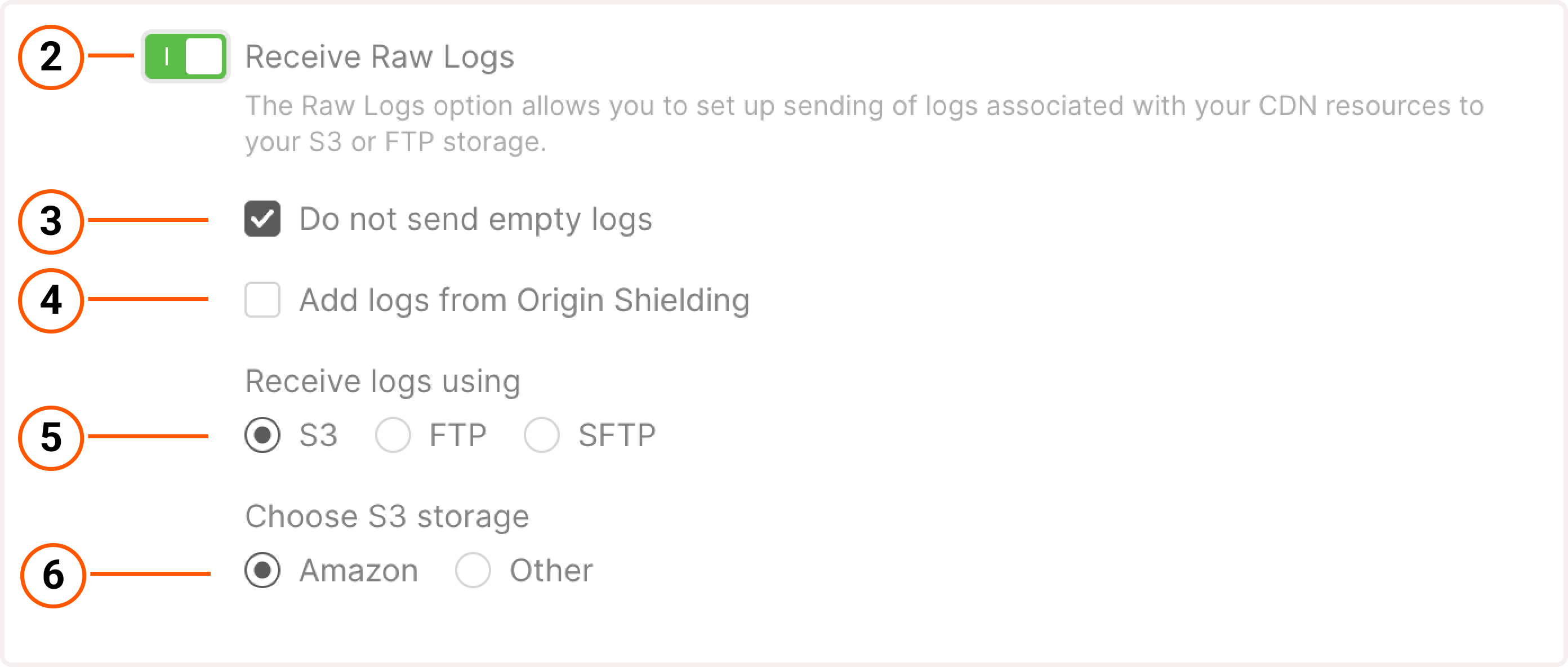This screenshot has height=667, width=1568.
Task: Select Amazon as S3 storage provider
Action: point(262,570)
